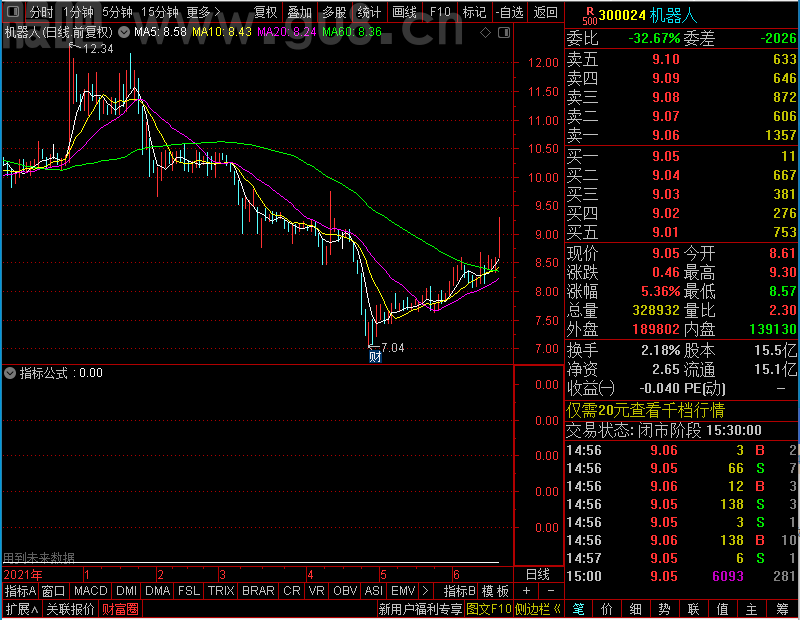
Task: Select the 值 value tab
Action: point(722,609)
